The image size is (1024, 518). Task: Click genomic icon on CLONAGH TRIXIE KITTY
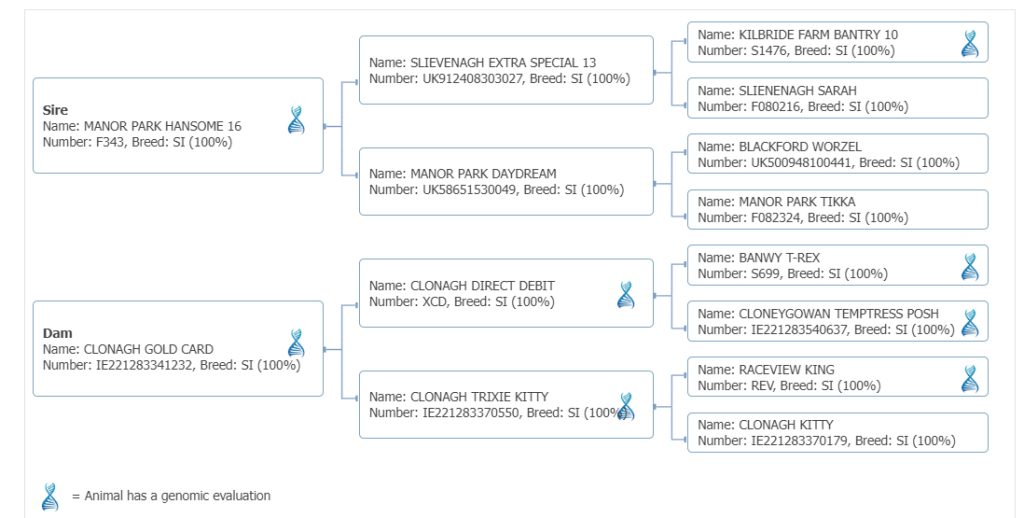pos(626,406)
